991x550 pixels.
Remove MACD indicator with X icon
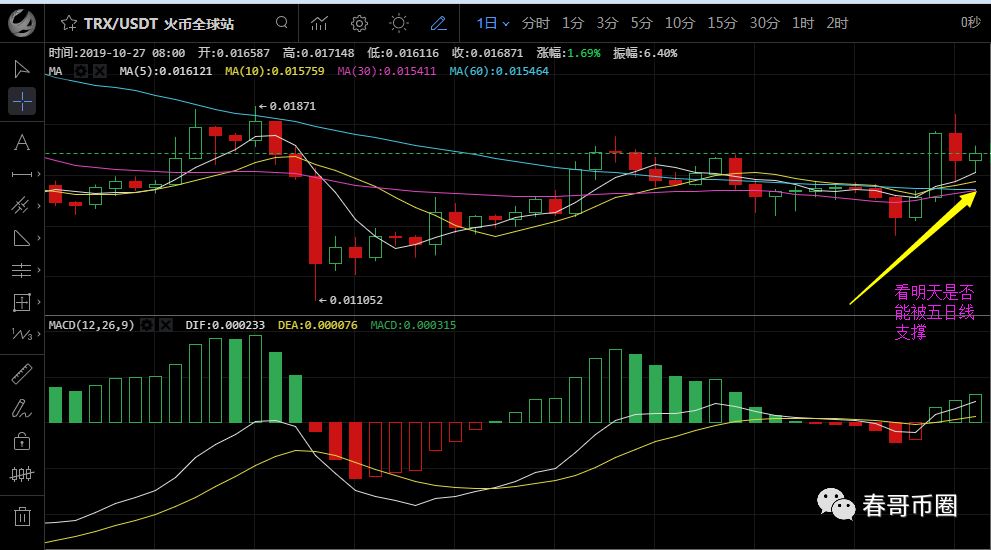pyautogui.click(x=166, y=325)
